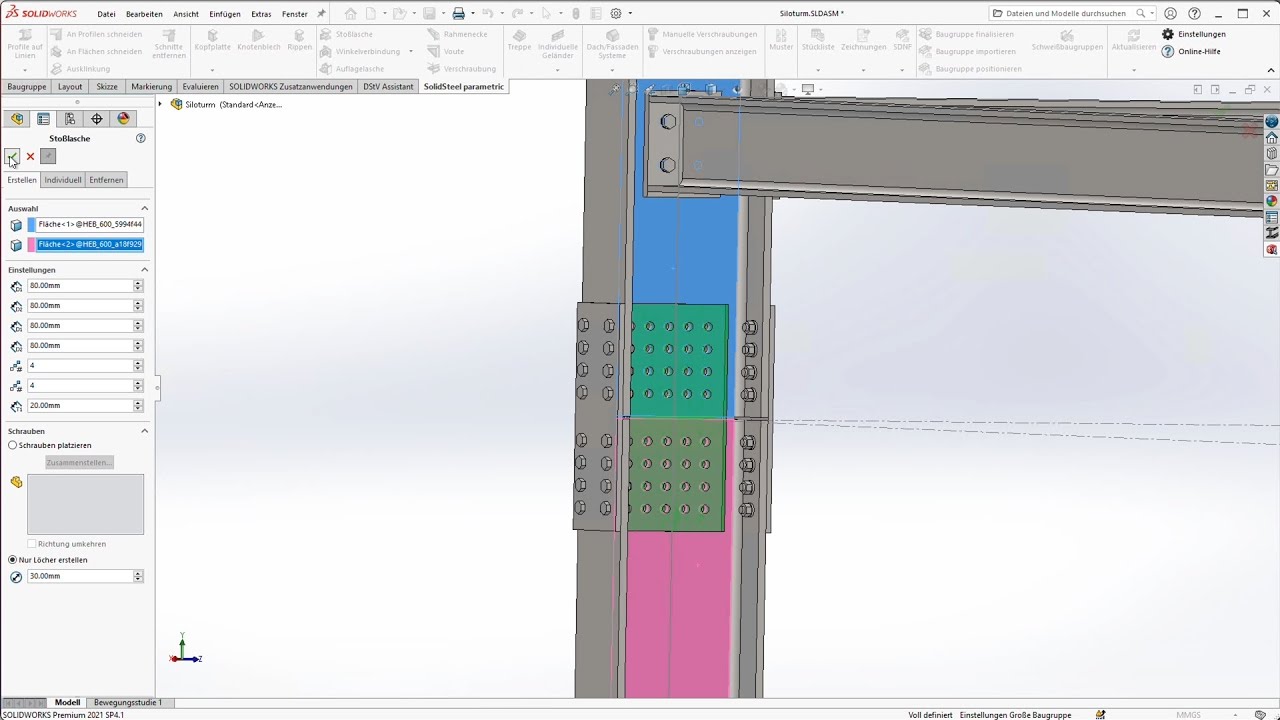1280x720 pixels.
Task: Open PropertyManager panel icon
Action: pos(43,118)
